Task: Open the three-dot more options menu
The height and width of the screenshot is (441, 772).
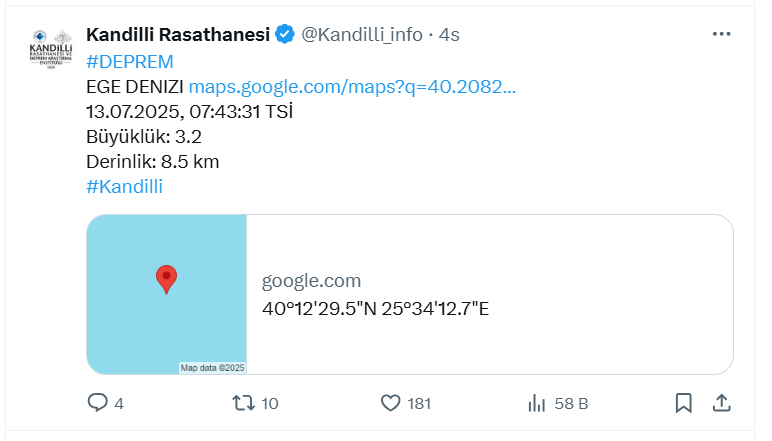Action: point(721,34)
